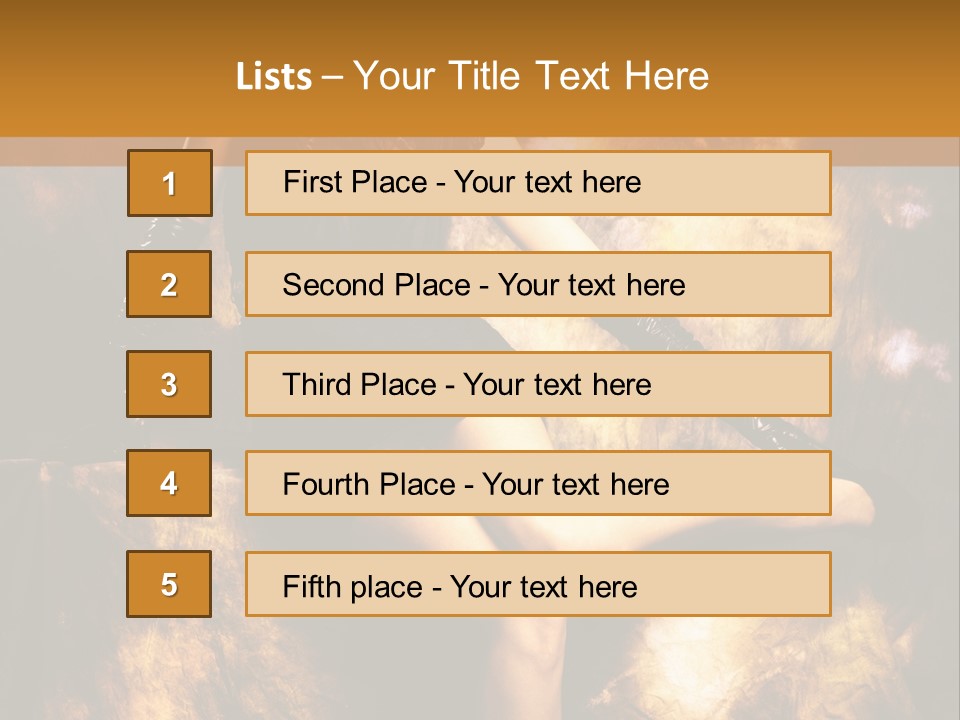Image resolution: width=960 pixels, height=720 pixels.
Task: Click "Your text here" in Second Place row
Action: pos(591,285)
